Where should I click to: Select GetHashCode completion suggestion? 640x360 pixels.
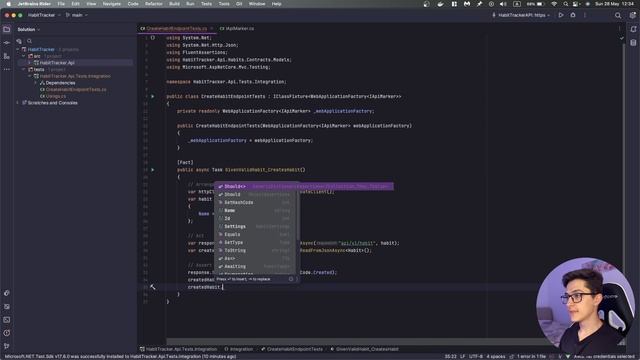tap(256, 202)
